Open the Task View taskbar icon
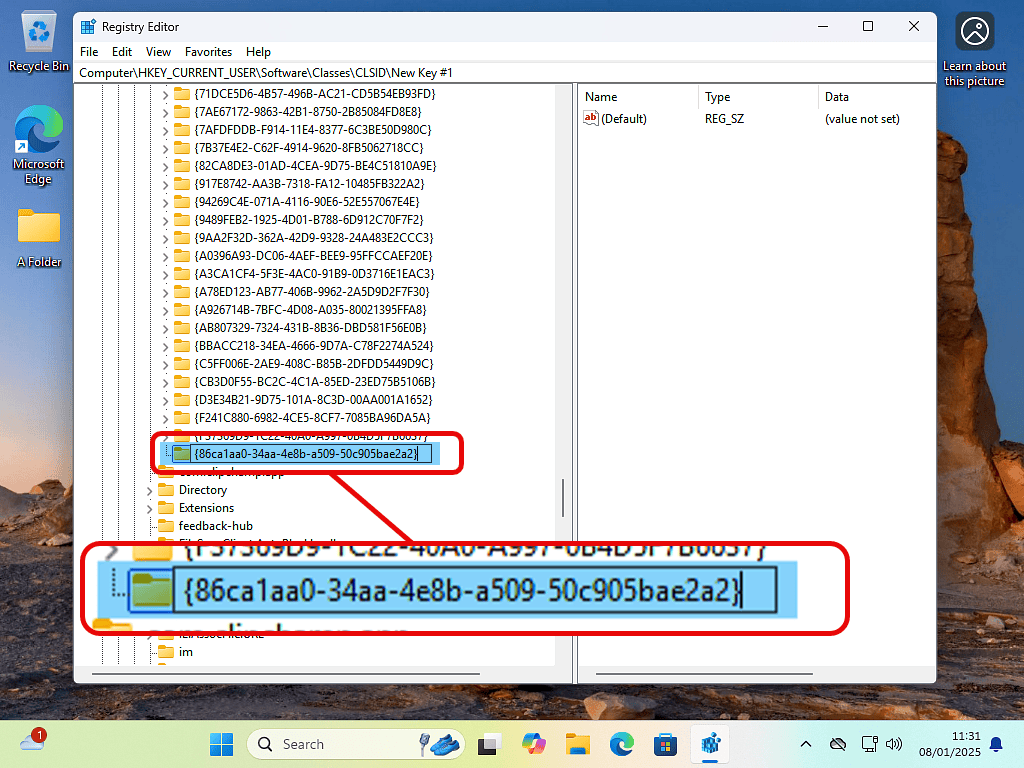1024x768 pixels. click(489, 744)
